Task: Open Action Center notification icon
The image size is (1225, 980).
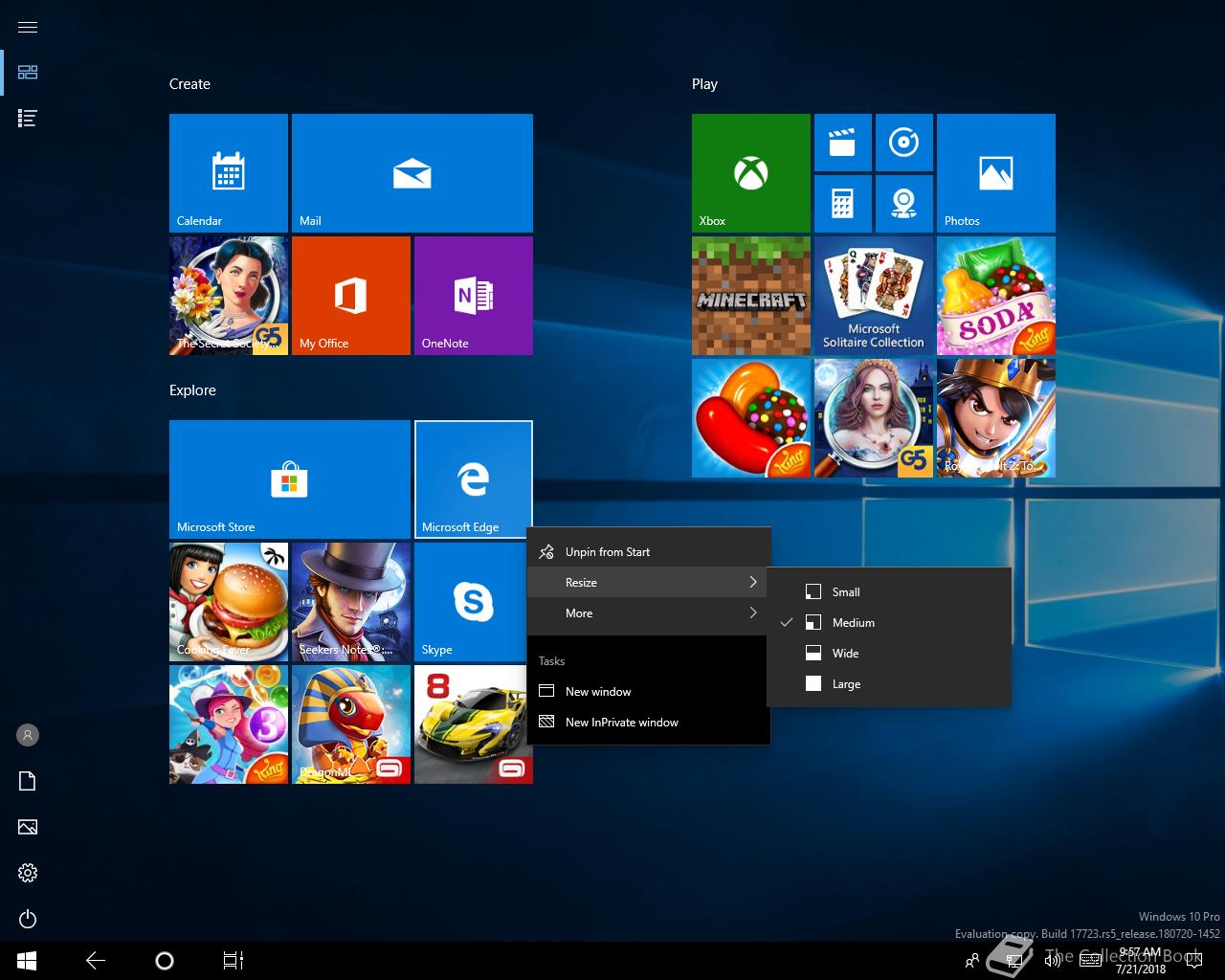Action: [1192, 961]
